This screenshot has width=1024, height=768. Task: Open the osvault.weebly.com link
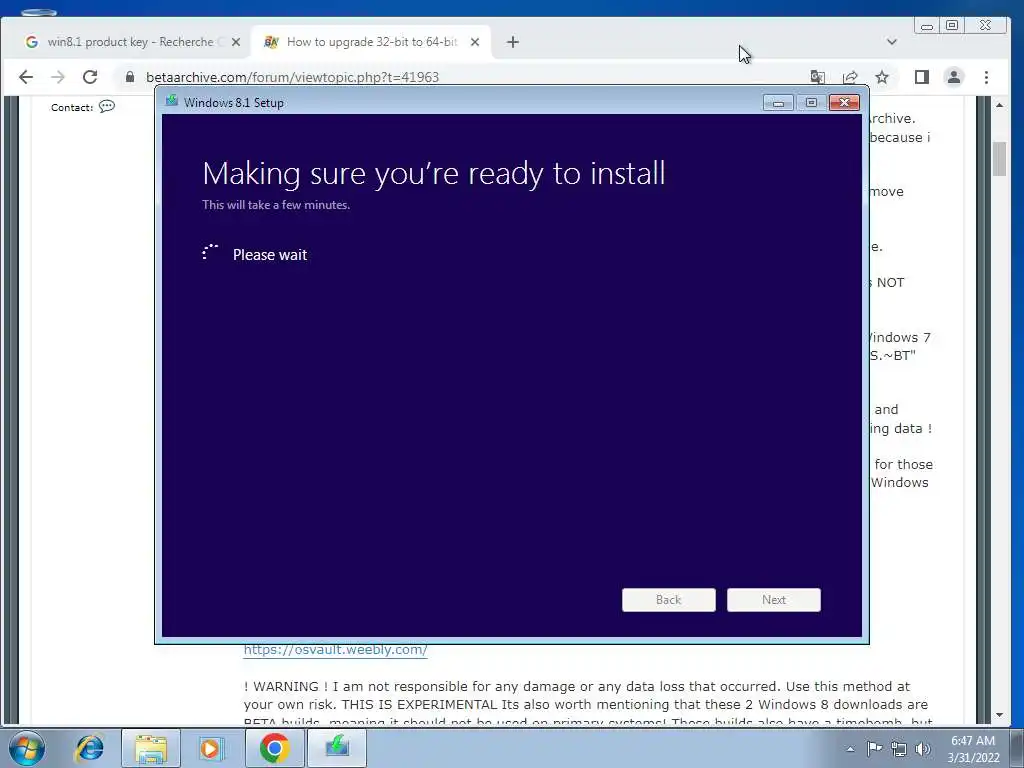point(336,650)
